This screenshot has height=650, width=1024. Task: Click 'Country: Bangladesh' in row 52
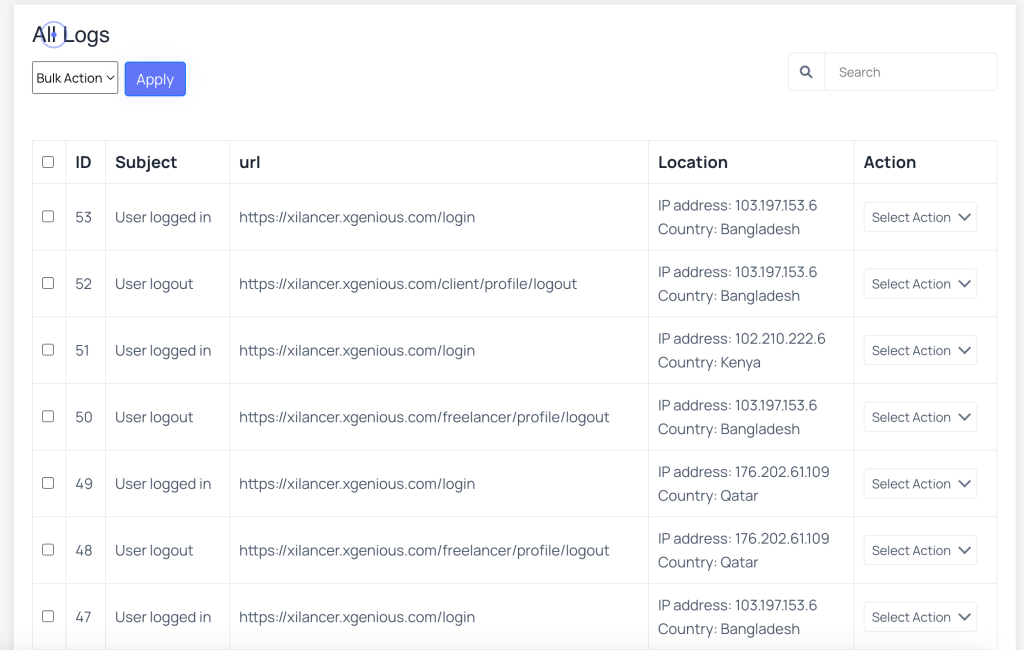coord(729,295)
